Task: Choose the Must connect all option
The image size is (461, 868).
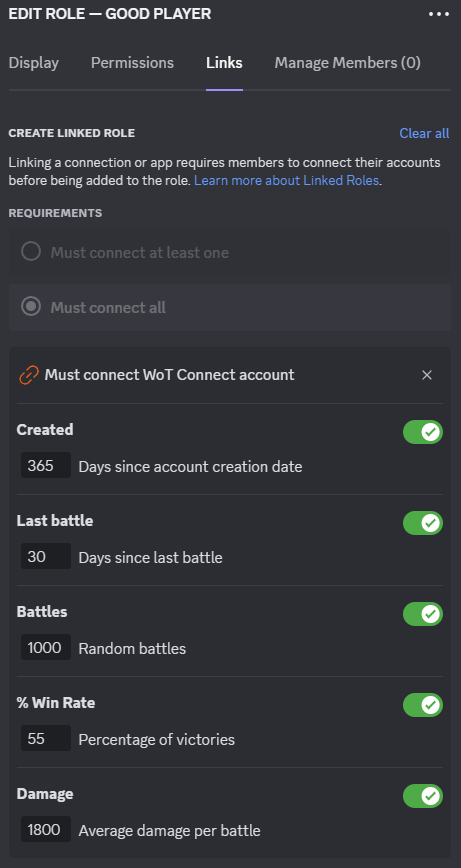Action: pyautogui.click(x=230, y=307)
